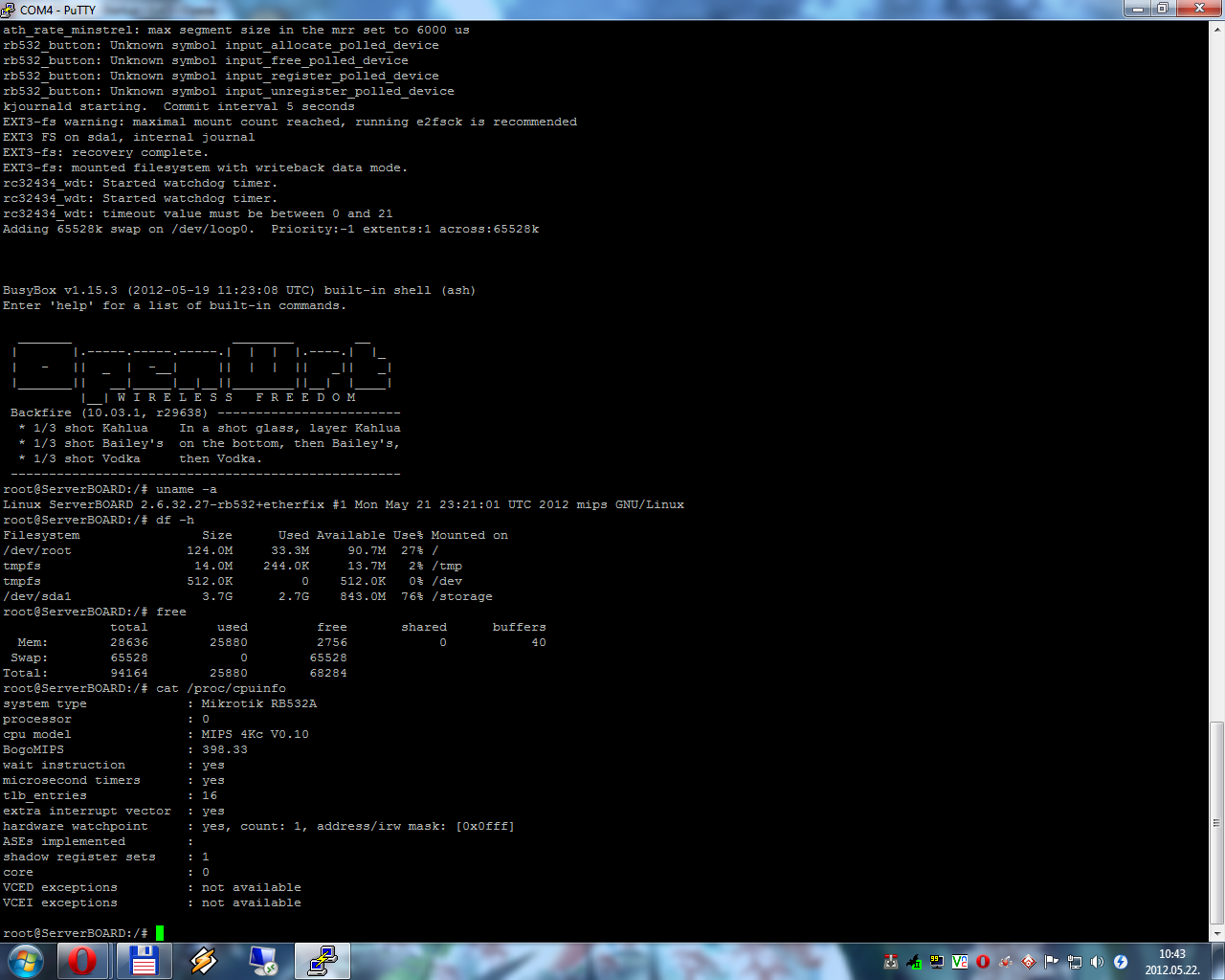Screen dimensions: 1225x980
Task: Click the 'Adding 65528k swap' log line
Action: (x=271, y=229)
